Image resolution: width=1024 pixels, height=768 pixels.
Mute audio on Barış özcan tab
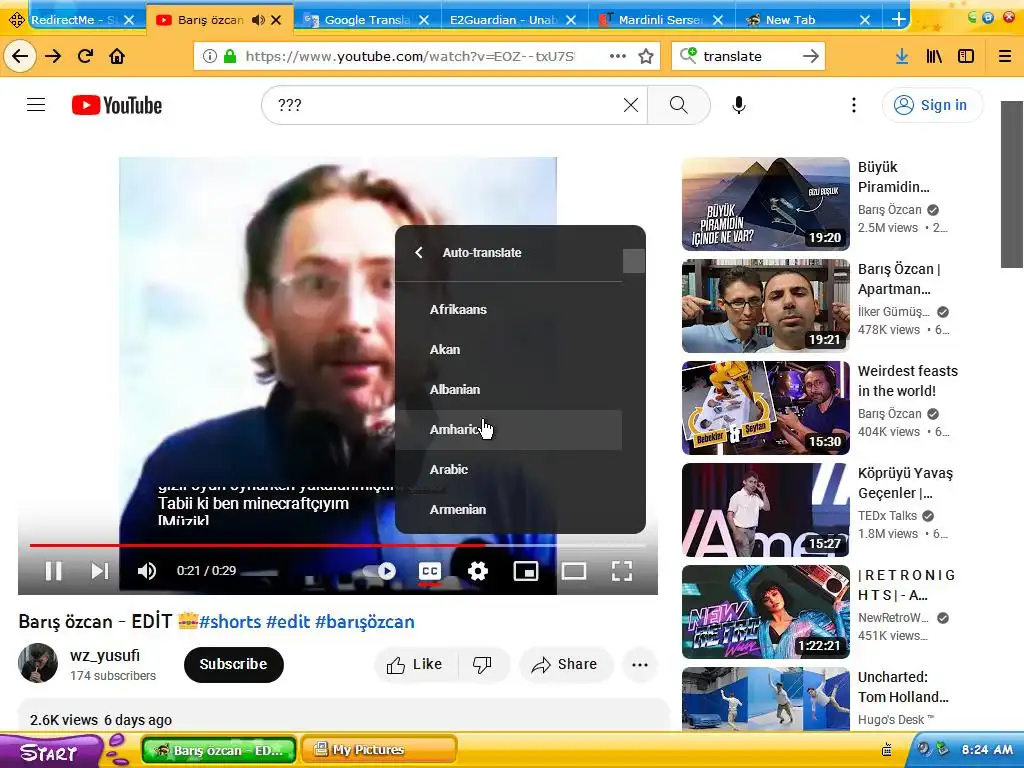(x=258, y=20)
